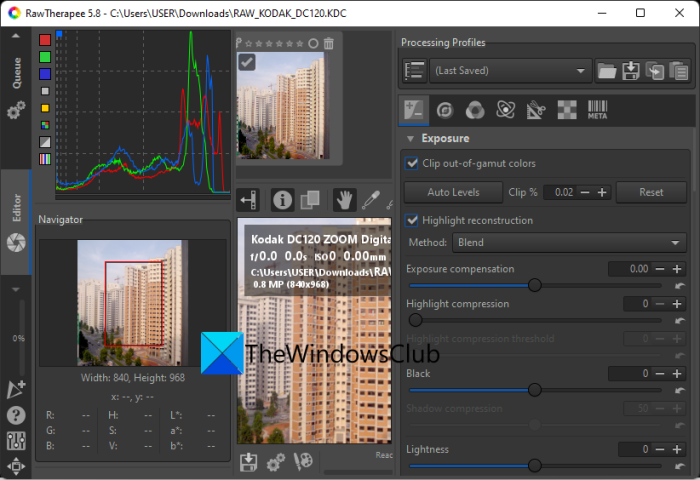Send image to external editor
The height and width of the screenshot is (480, 700).
[x=304, y=462]
